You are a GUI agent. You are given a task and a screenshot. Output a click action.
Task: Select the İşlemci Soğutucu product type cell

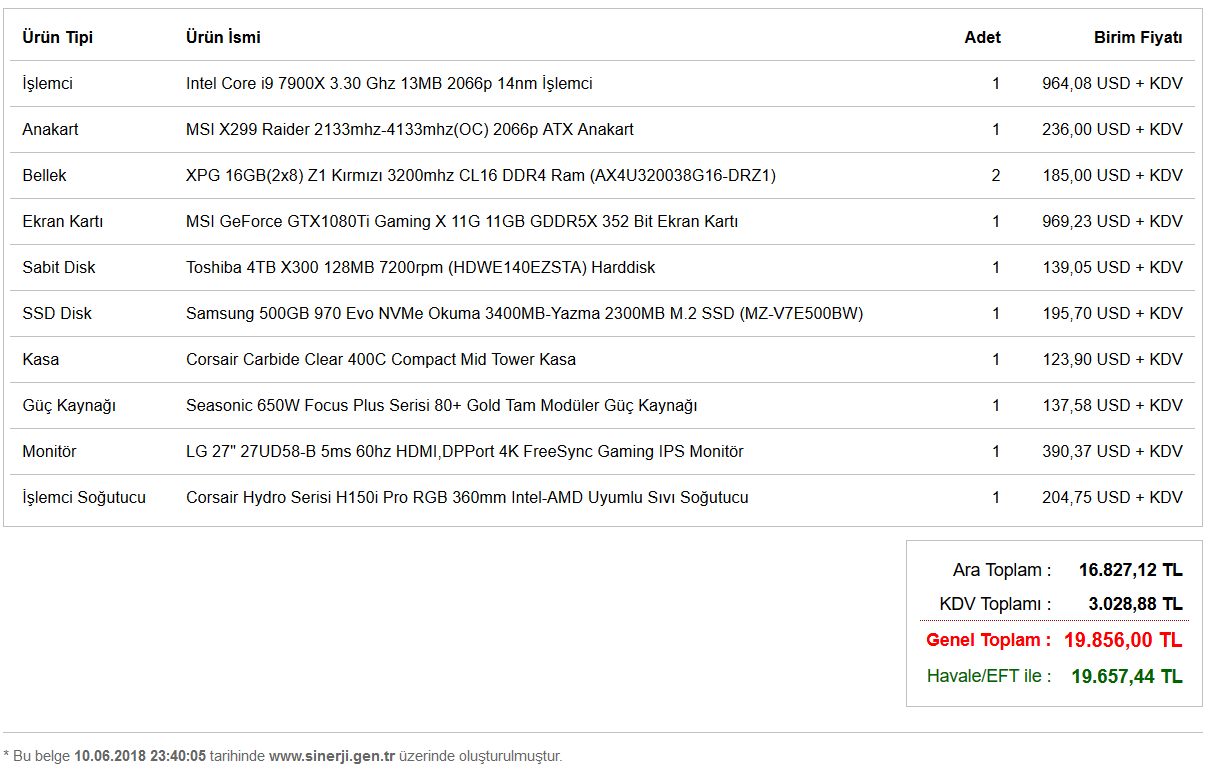tap(84, 497)
